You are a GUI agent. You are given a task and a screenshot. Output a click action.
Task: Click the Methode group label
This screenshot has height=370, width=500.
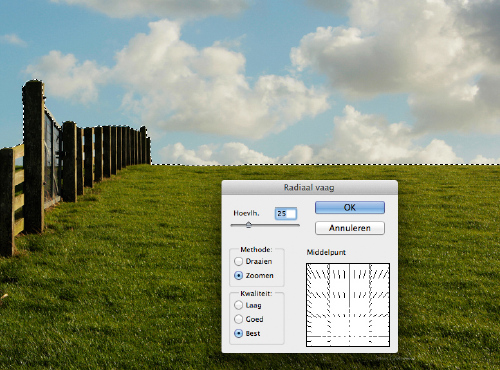(x=256, y=249)
